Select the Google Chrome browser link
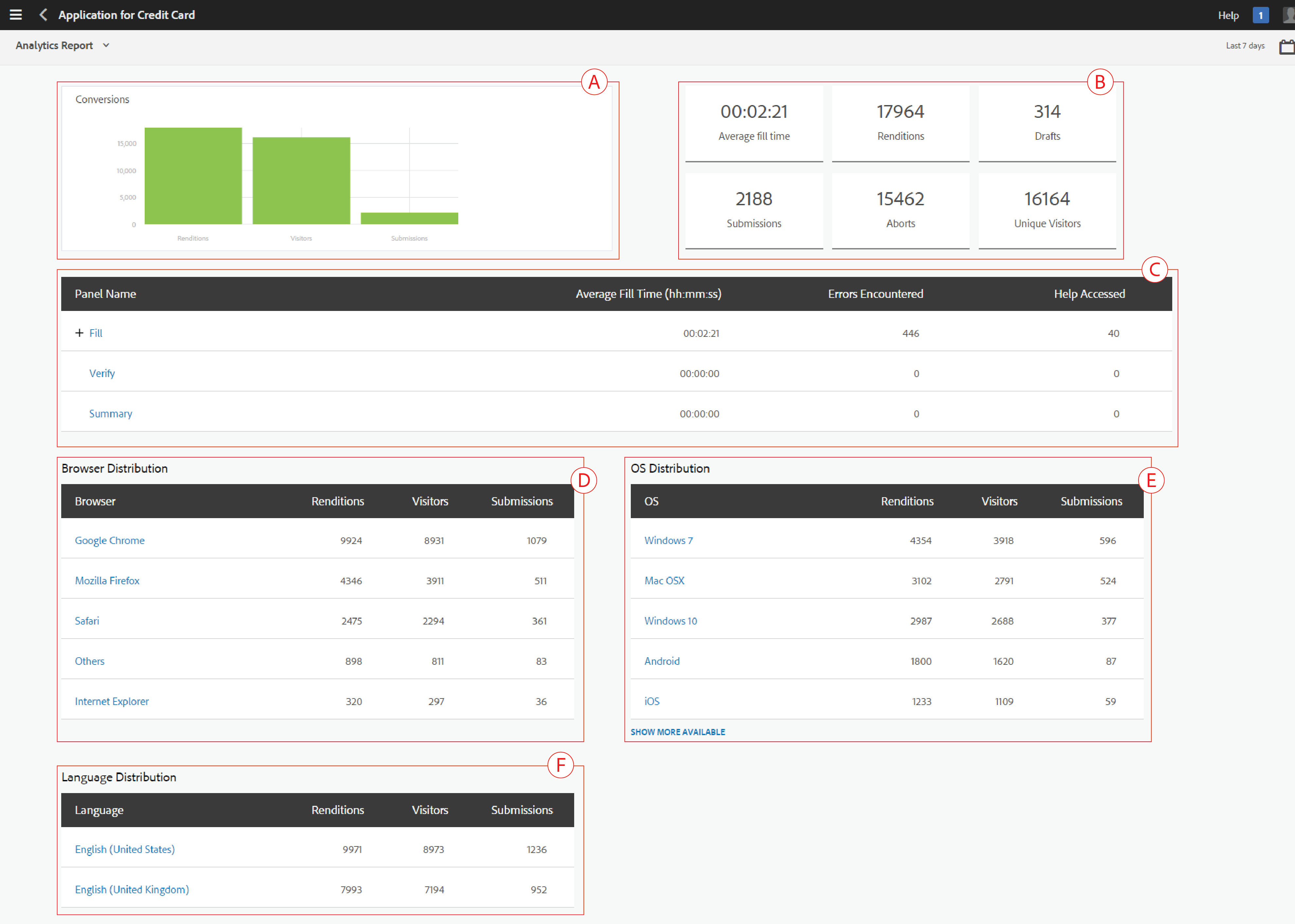The image size is (1295, 924). [109, 540]
